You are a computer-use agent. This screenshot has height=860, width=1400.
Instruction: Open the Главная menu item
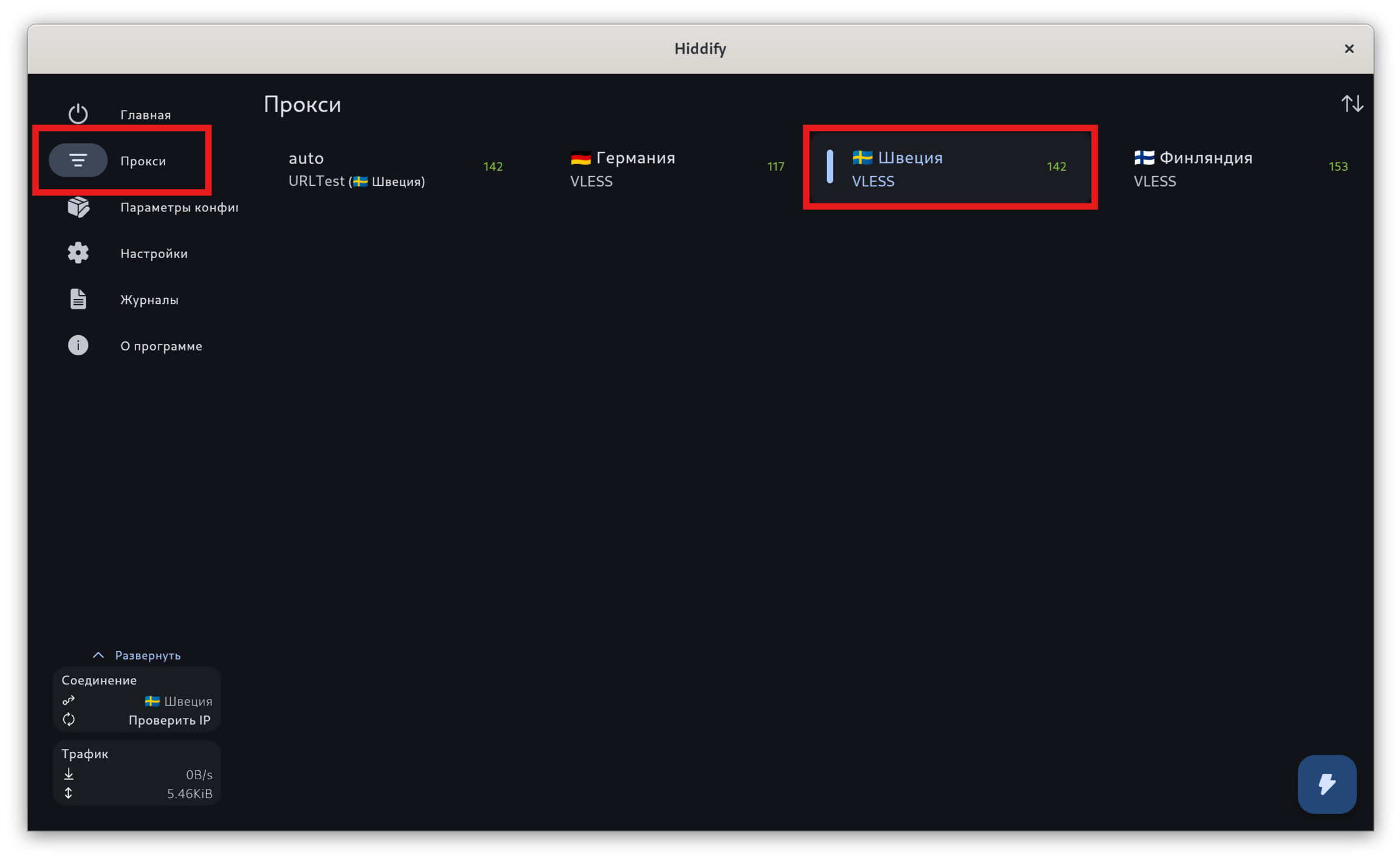click(145, 115)
